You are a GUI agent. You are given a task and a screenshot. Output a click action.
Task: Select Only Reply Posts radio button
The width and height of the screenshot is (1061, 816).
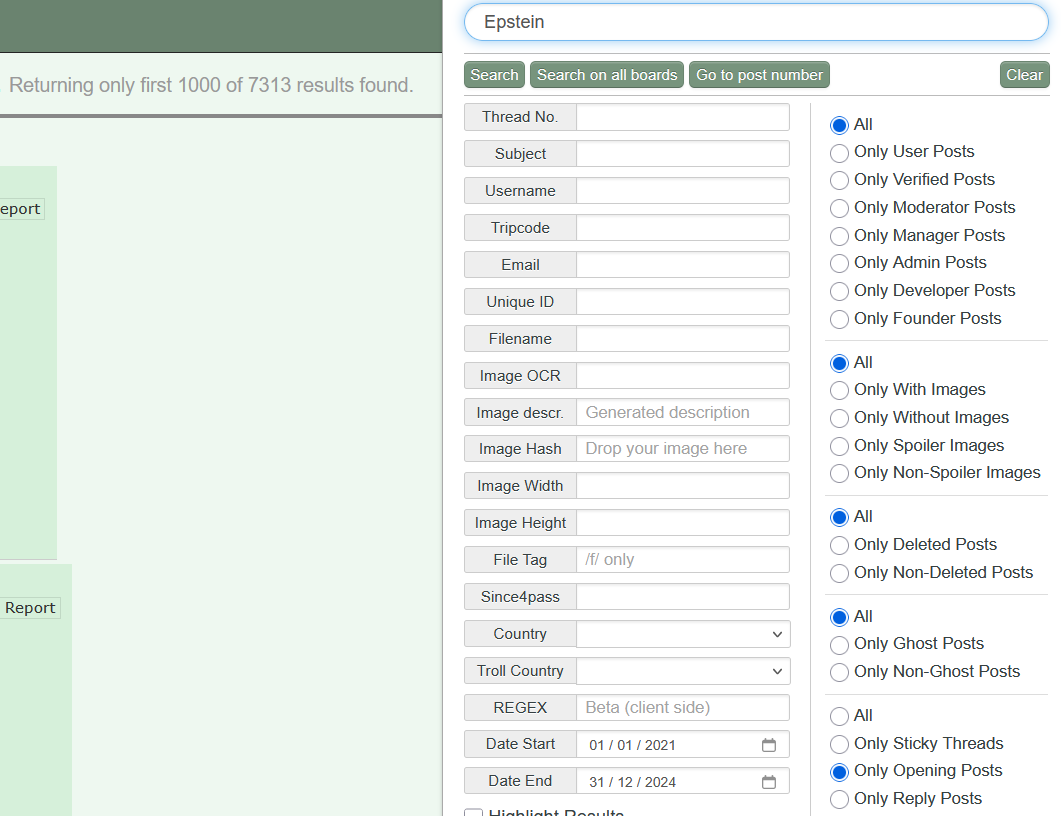click(x=839, y=800)
